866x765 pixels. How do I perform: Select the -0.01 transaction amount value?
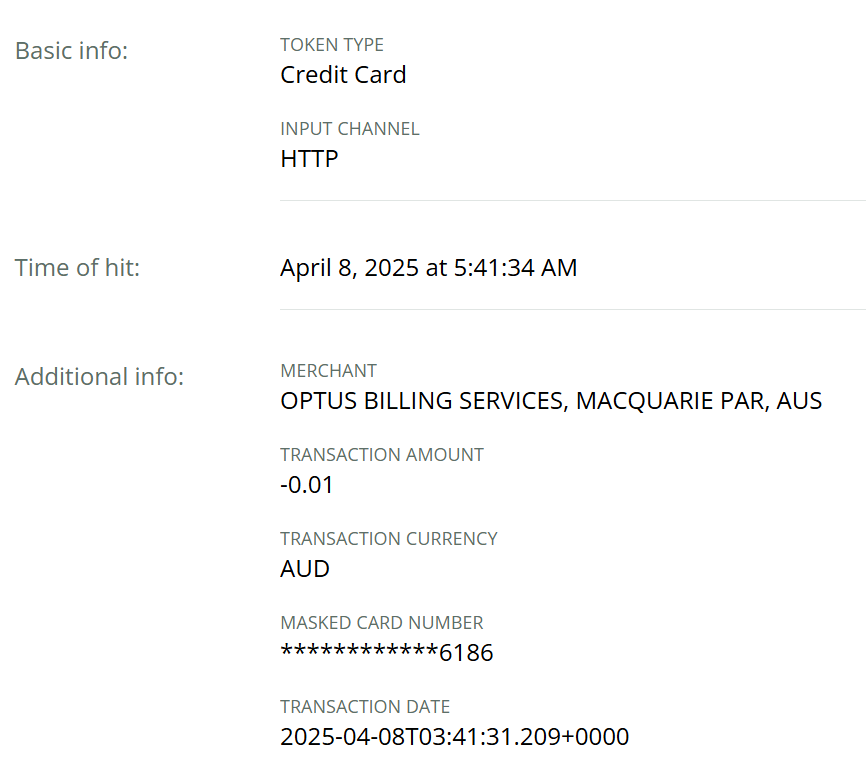coord(307,486)
